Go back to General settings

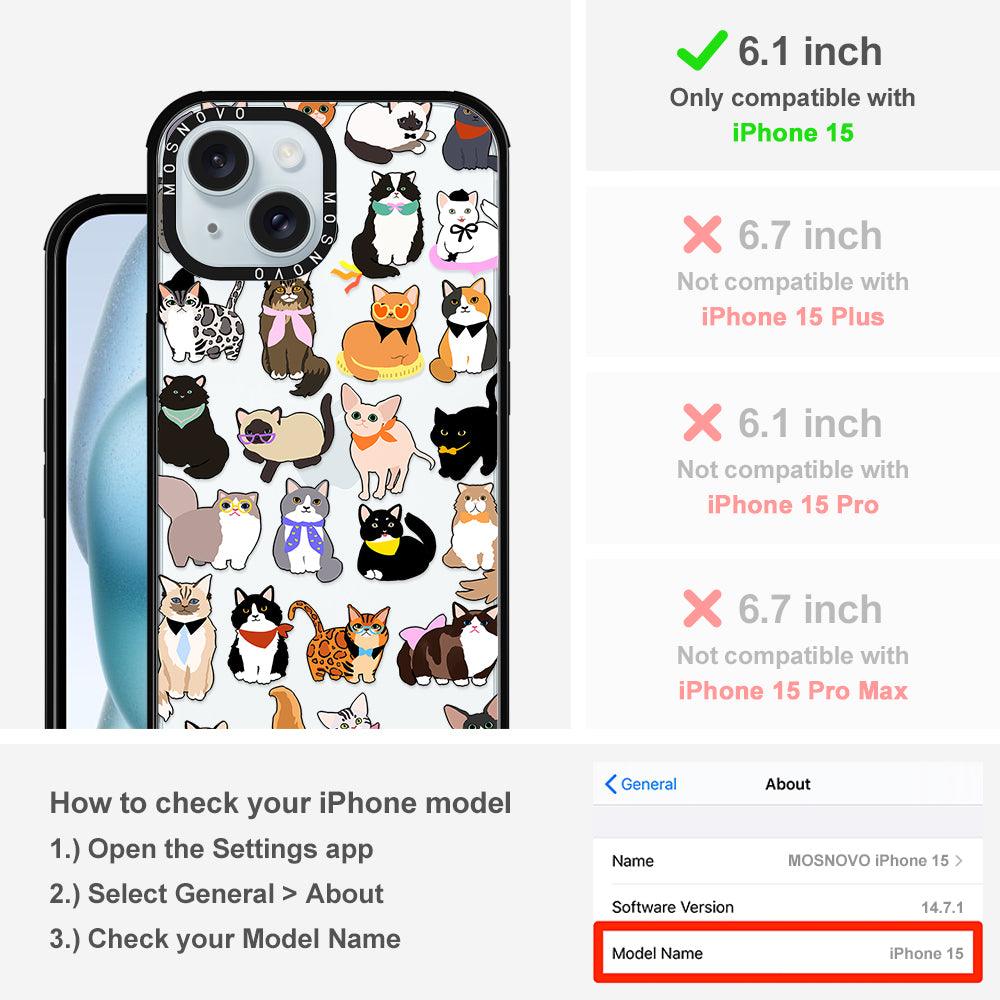[641, 784]
